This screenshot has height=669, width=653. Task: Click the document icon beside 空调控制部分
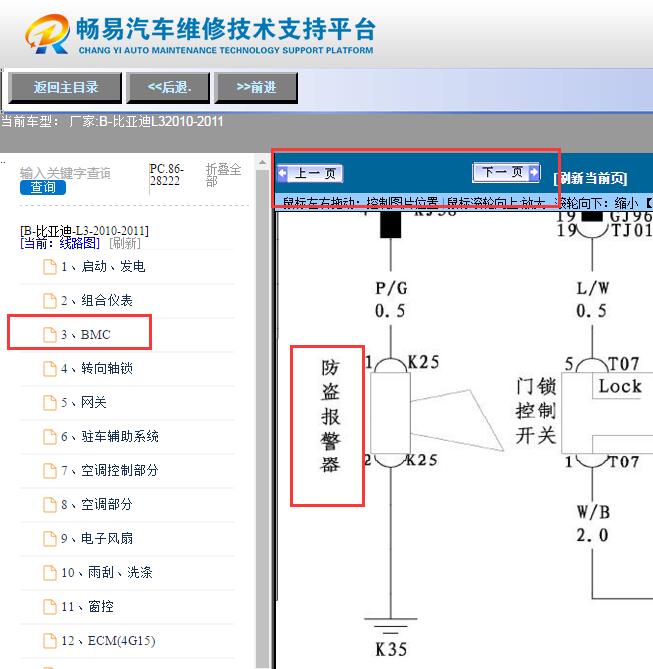coord(50,471)
